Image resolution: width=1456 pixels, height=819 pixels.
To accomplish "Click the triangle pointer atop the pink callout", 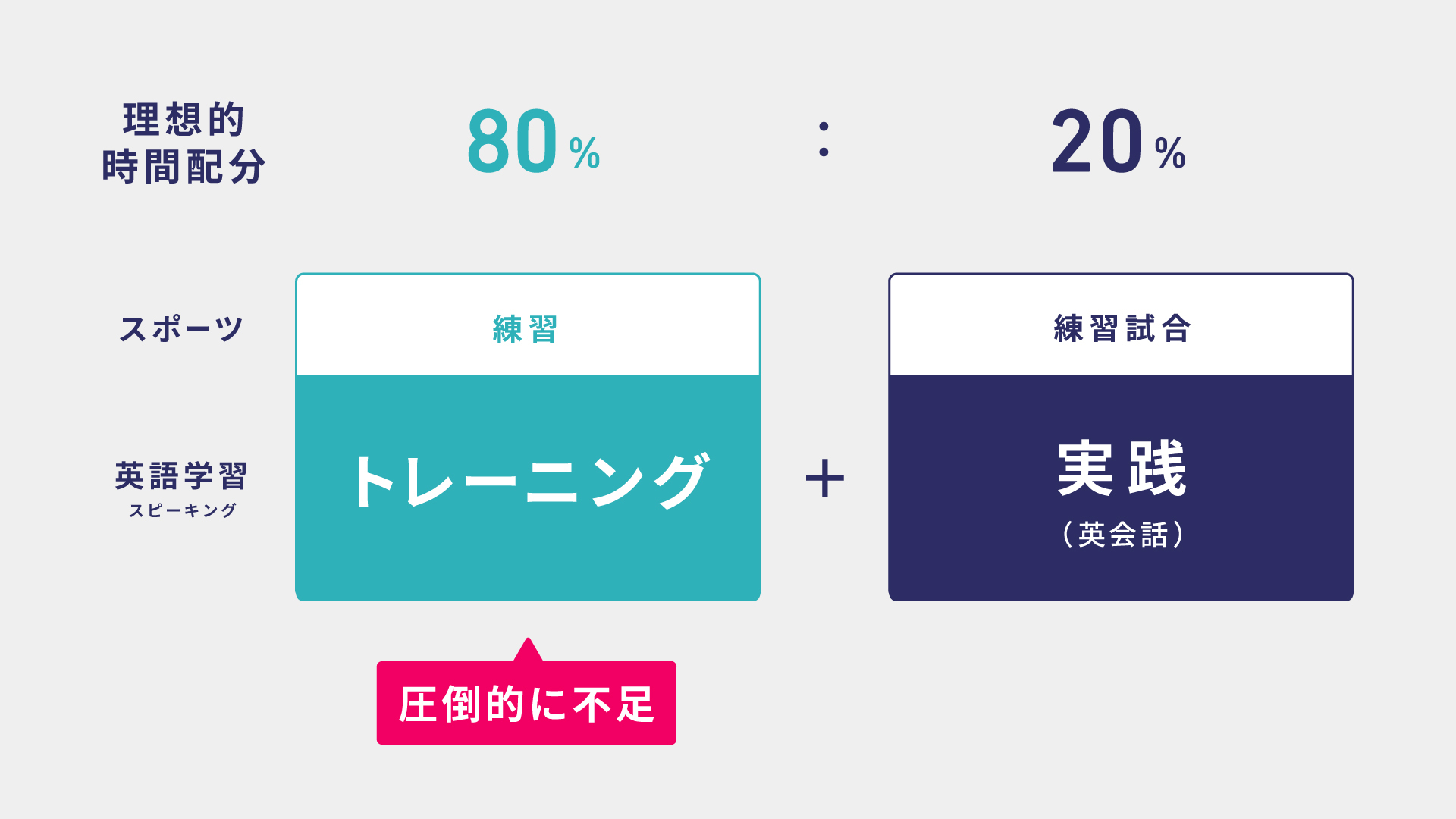I will (x=528, y=650).
